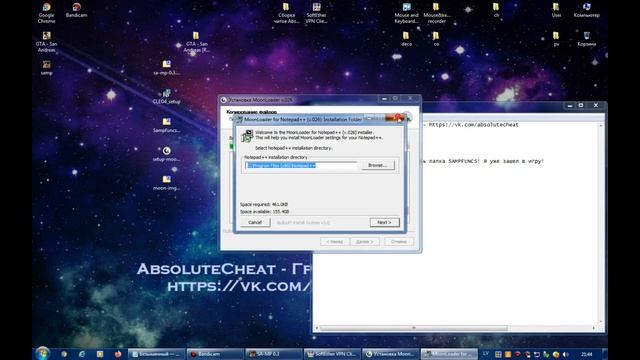640x360 pixels.
Task: Switch to SoftEther VPN Client taskbar button
Action: [x=333, y=354]
